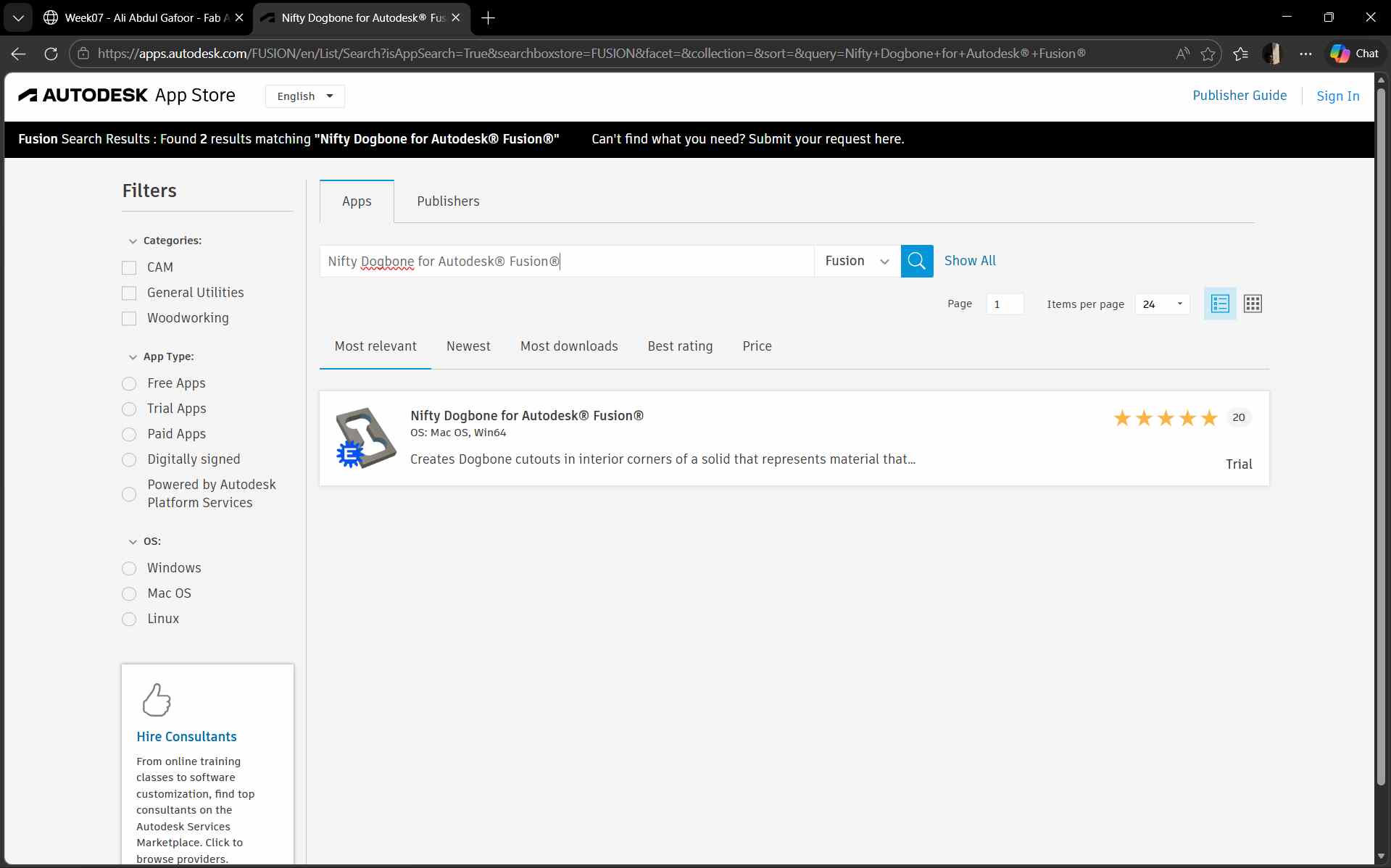Open the English language dropdown
This screenshot has width=1391, height=868.
tap(304, 96)
